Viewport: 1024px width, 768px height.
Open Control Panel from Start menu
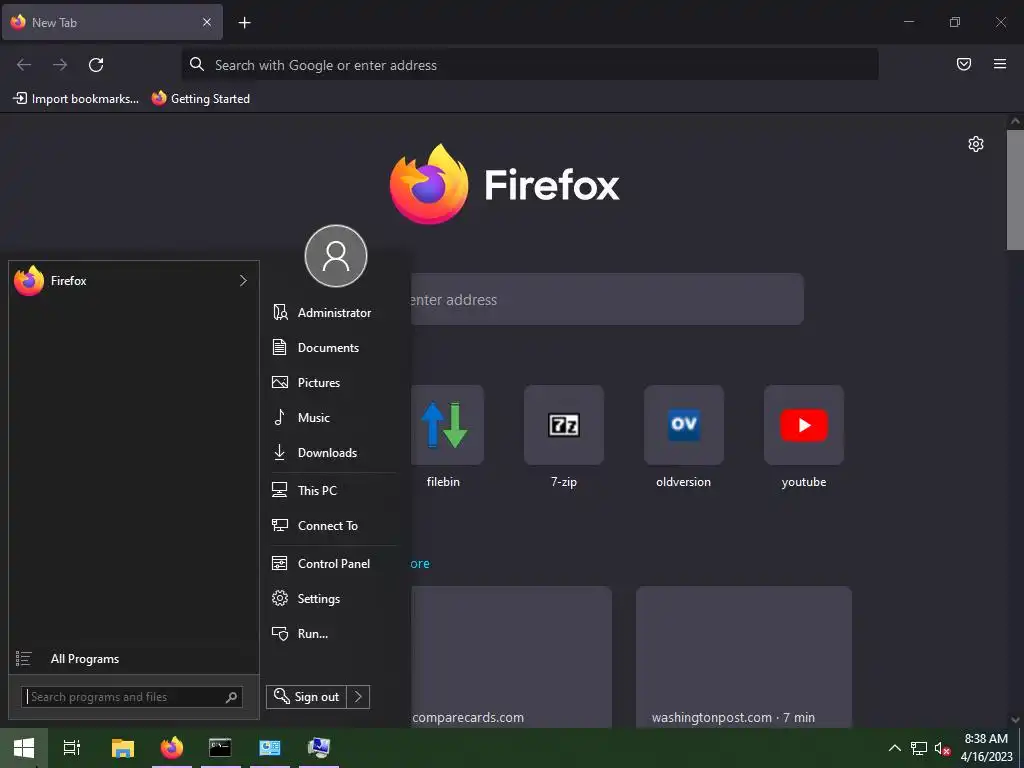pos(334,564)
